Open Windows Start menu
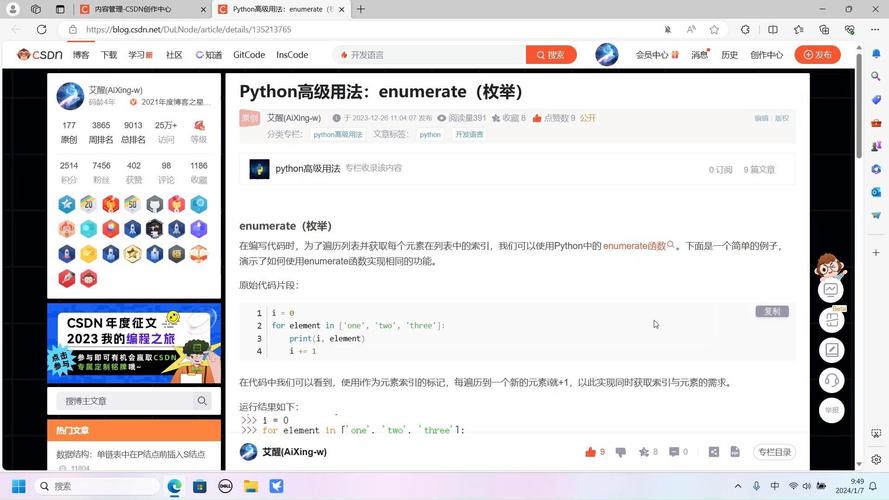Screen dimensions: 889x500 click(x=19, y=486)
